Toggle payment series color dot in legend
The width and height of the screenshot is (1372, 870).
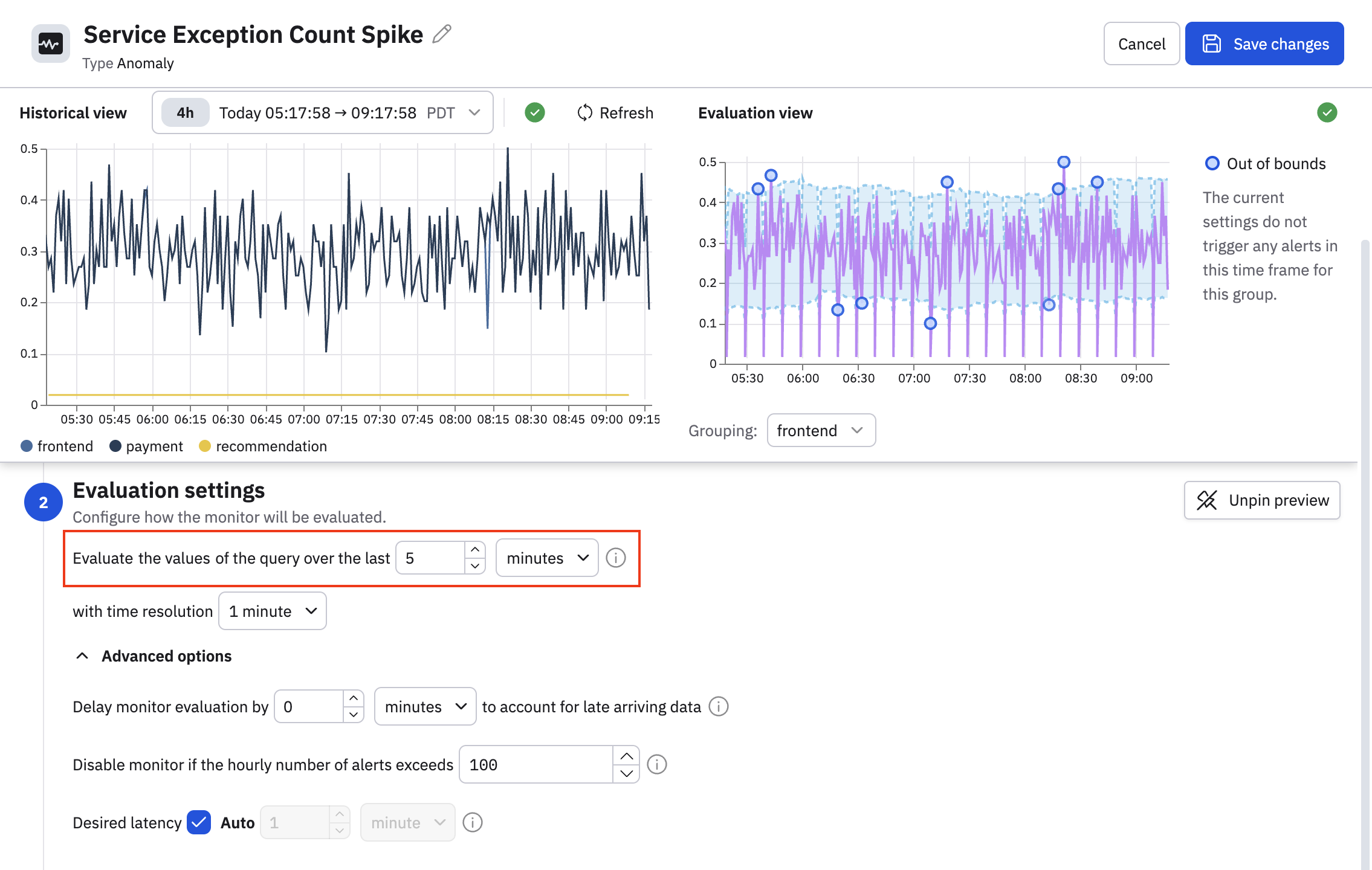pyautogui.click(x=115, y=446)
